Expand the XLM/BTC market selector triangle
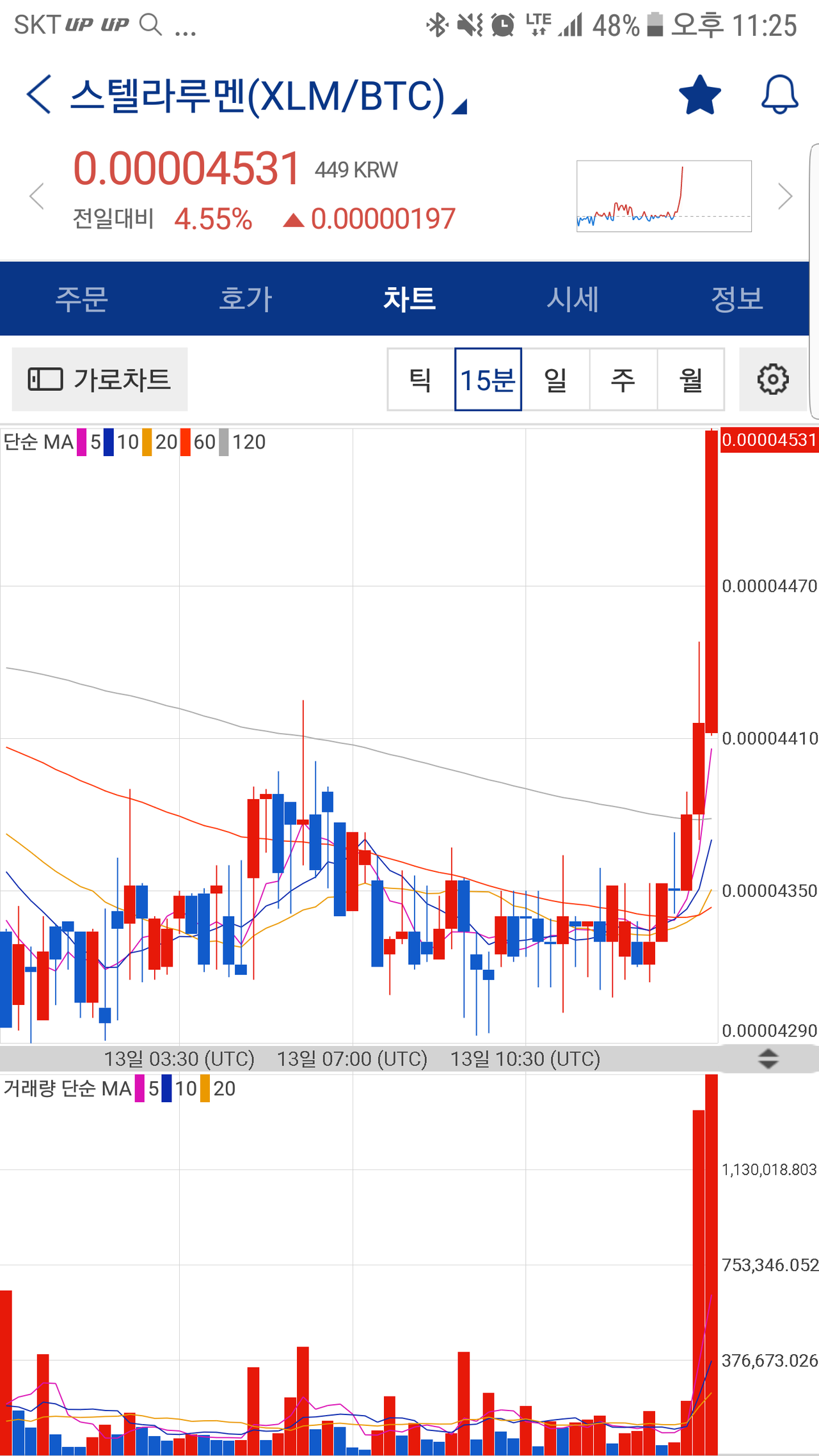Screen dimensions: 819x1456 [x=459, y=107]
